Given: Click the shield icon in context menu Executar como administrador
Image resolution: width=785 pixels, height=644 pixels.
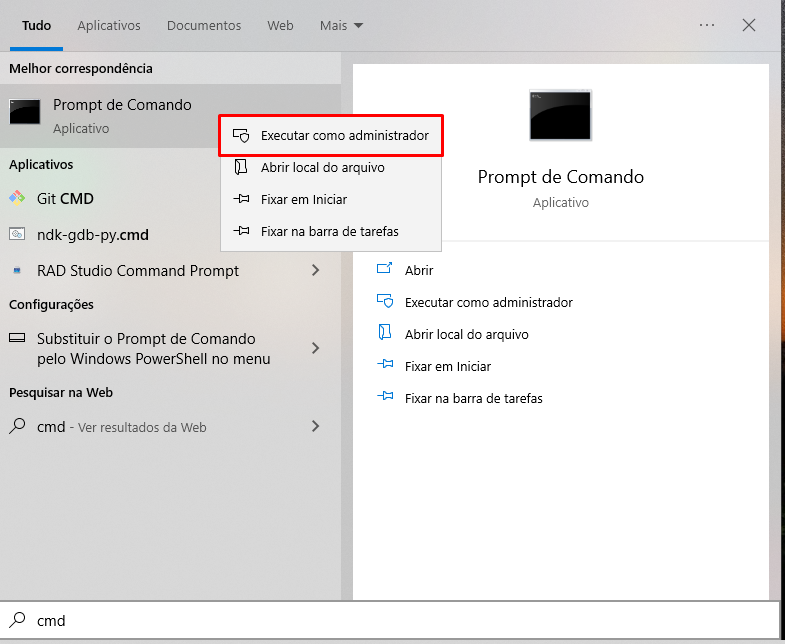Looking at the screenshot, I should point(241,135).
